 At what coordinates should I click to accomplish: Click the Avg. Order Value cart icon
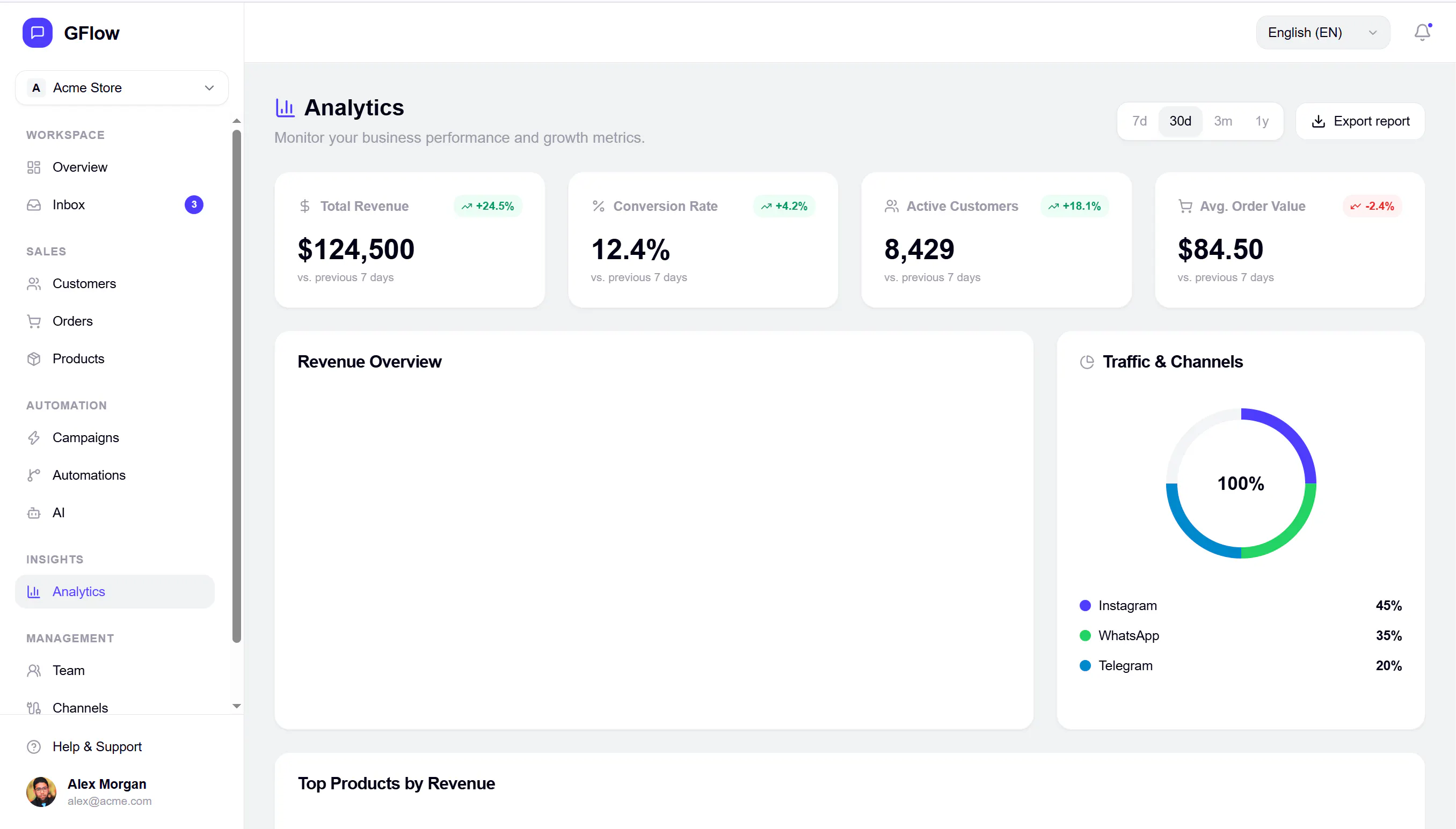point(1185,206)
